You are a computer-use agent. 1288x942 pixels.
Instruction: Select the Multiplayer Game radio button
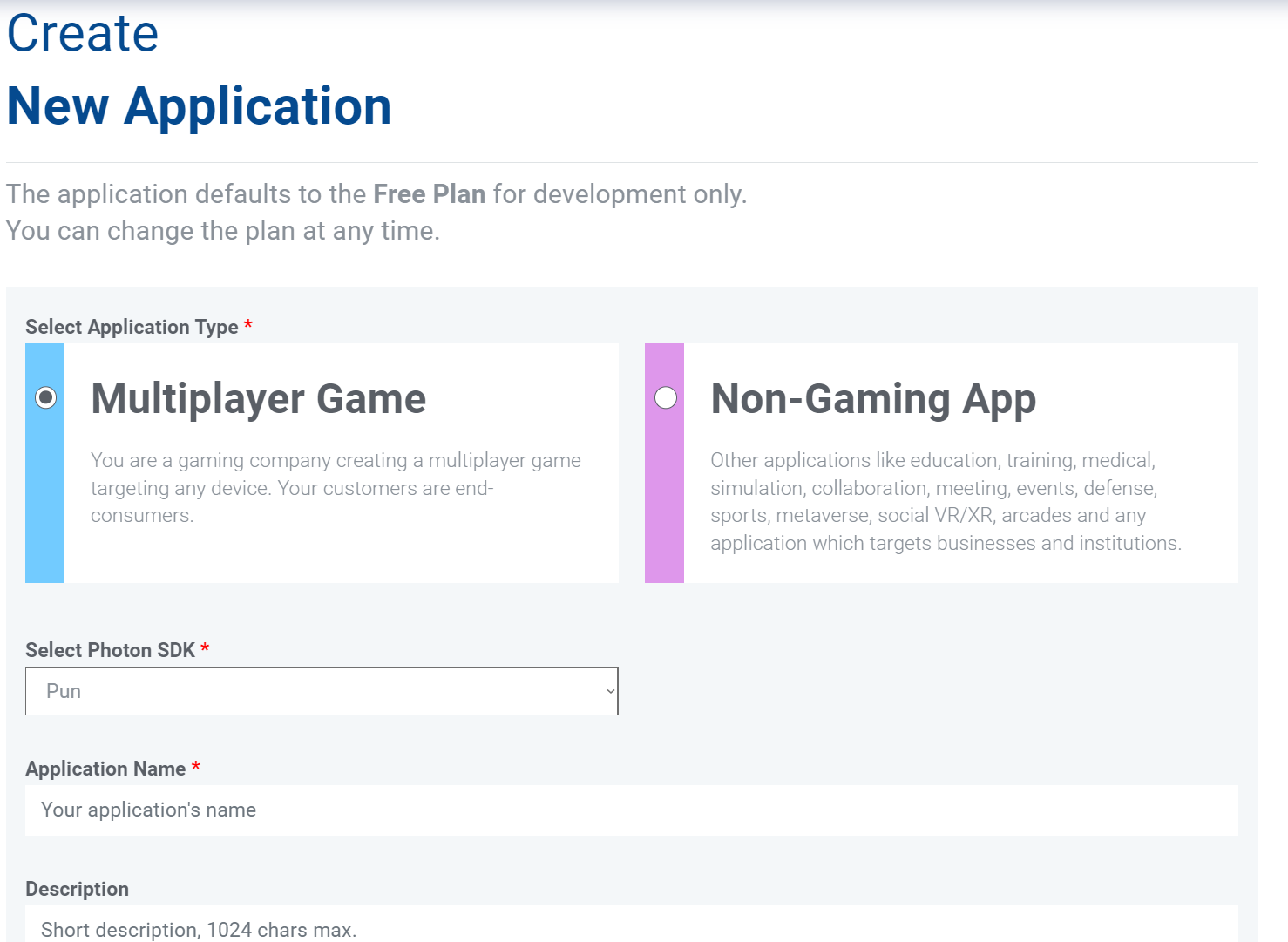[x=45, y=398]
